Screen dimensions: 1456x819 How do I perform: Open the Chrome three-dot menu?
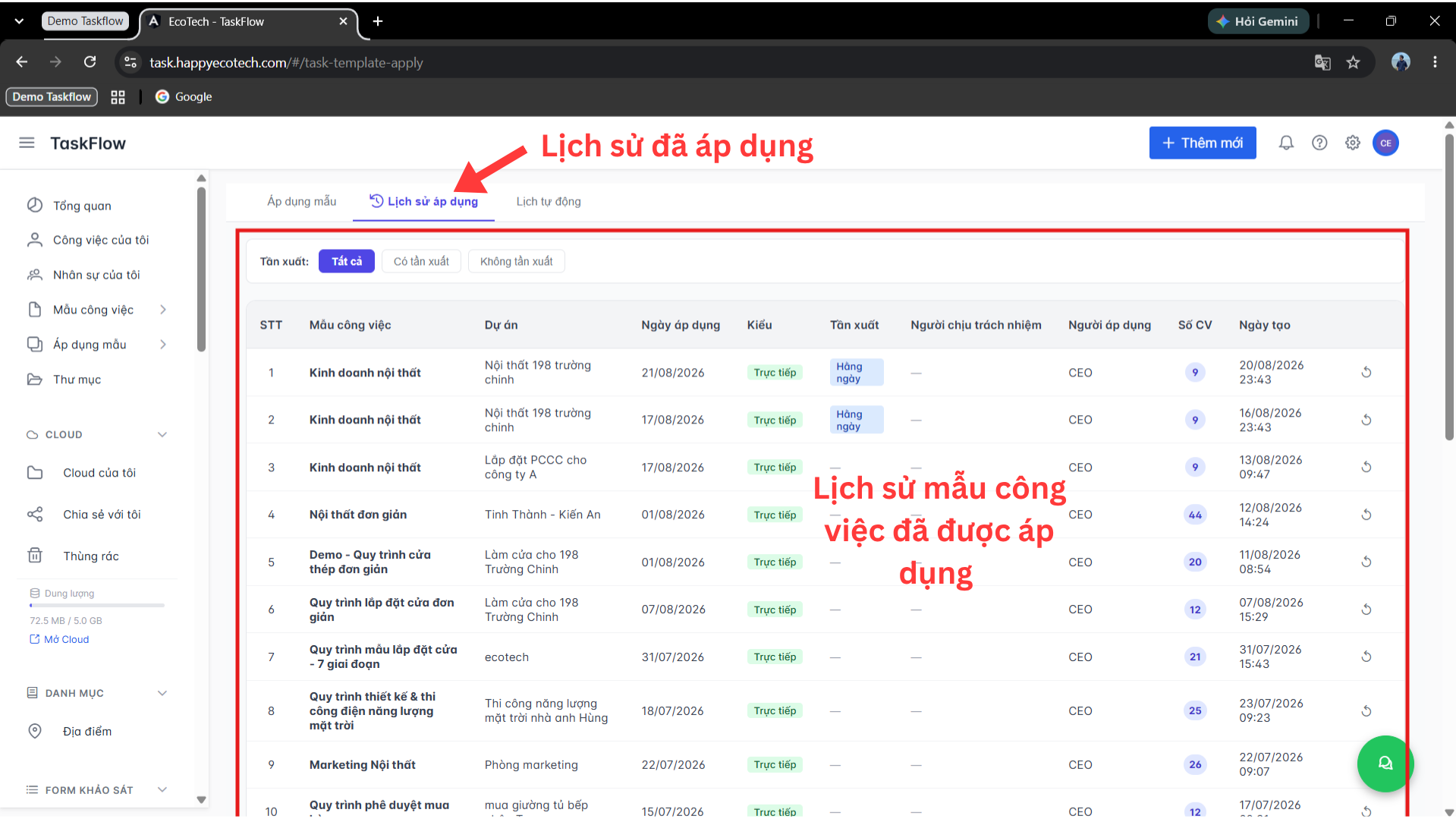[1435, 62]
